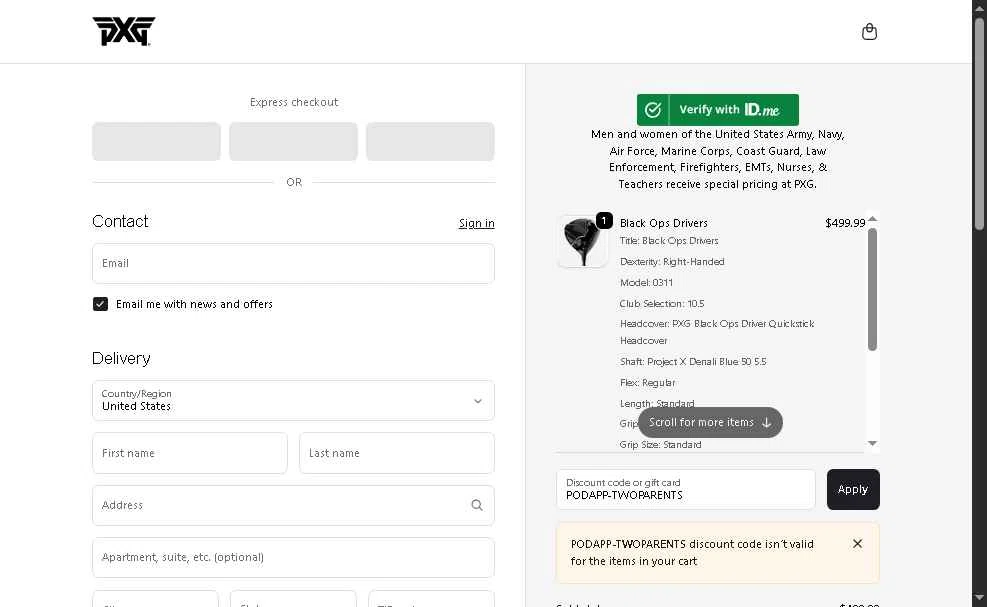The height and width of the screenshot is (607, 987).
Task: Click Scroll for more items pill
Action: point(710,422)
